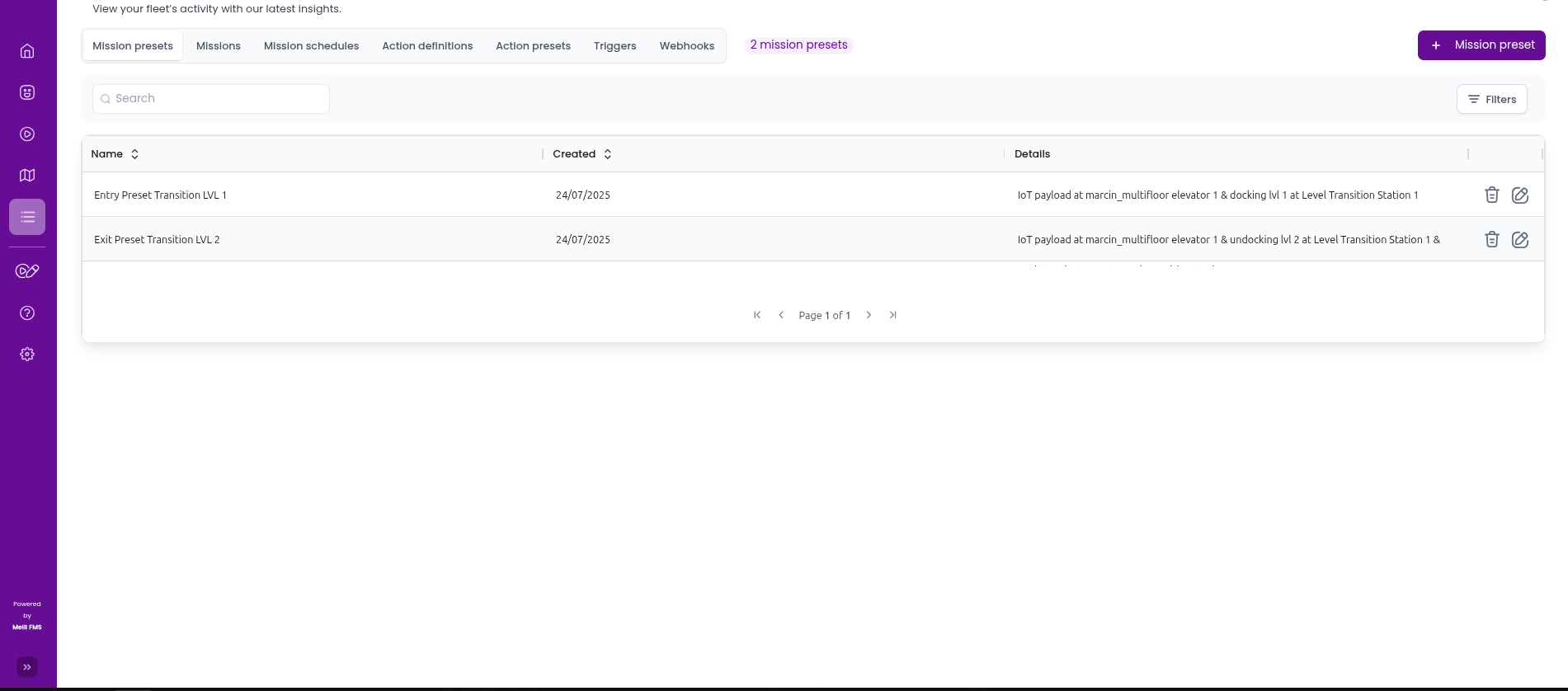Edit the Exit Preset Transition LVL 2

[1519, 239]
